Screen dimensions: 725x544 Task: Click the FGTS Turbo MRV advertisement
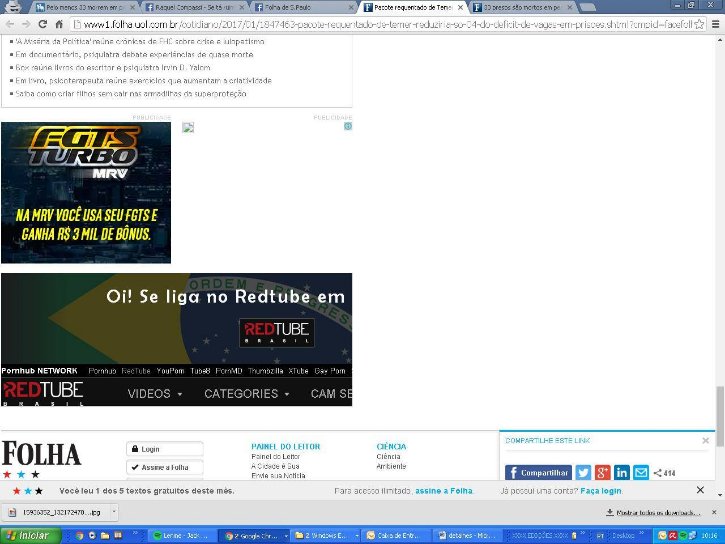click(x=86, y=193)
